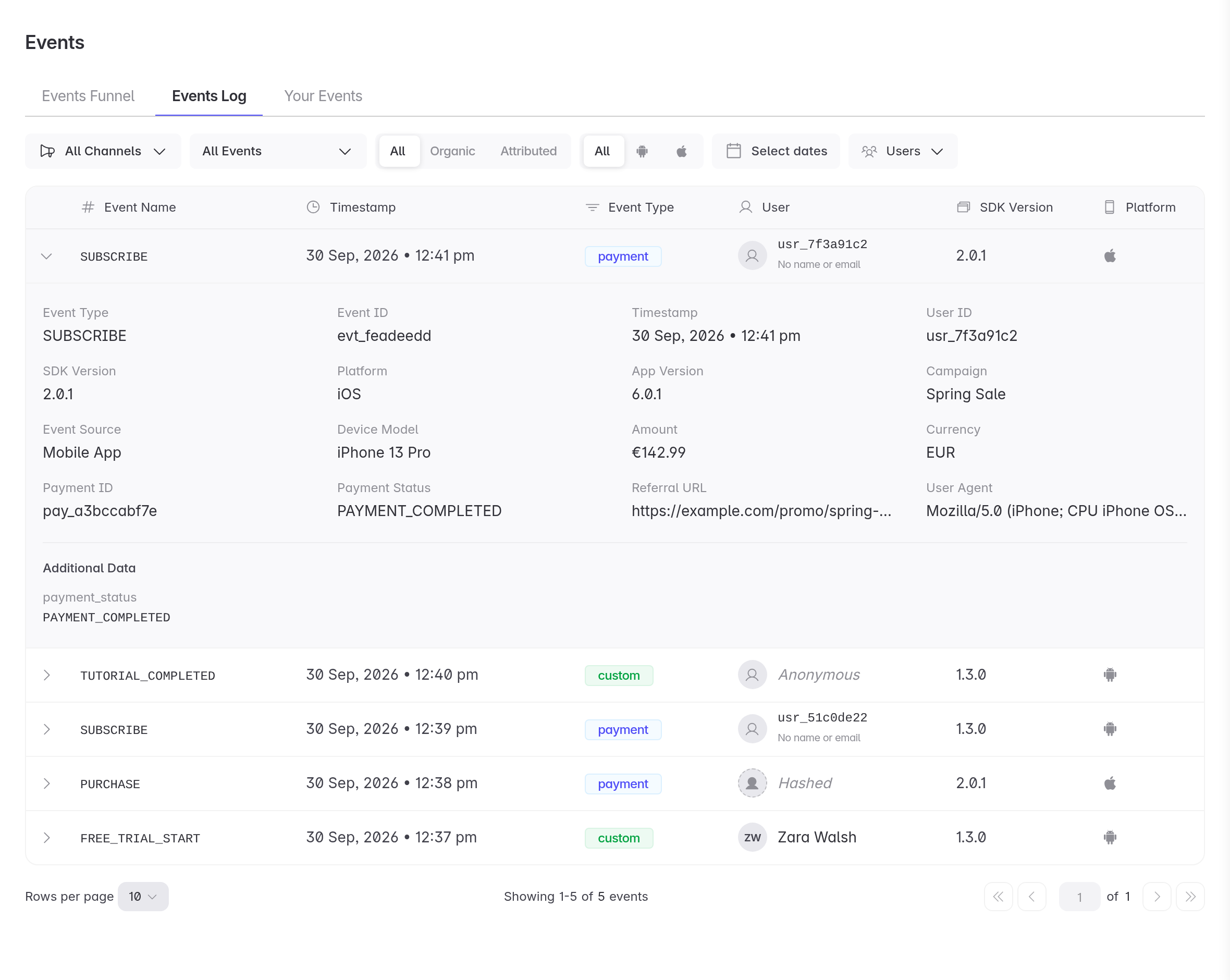Open the All Channels dropdown
Image resolution: width=1230 pixels, height=980 pixels.
point(103,151)
